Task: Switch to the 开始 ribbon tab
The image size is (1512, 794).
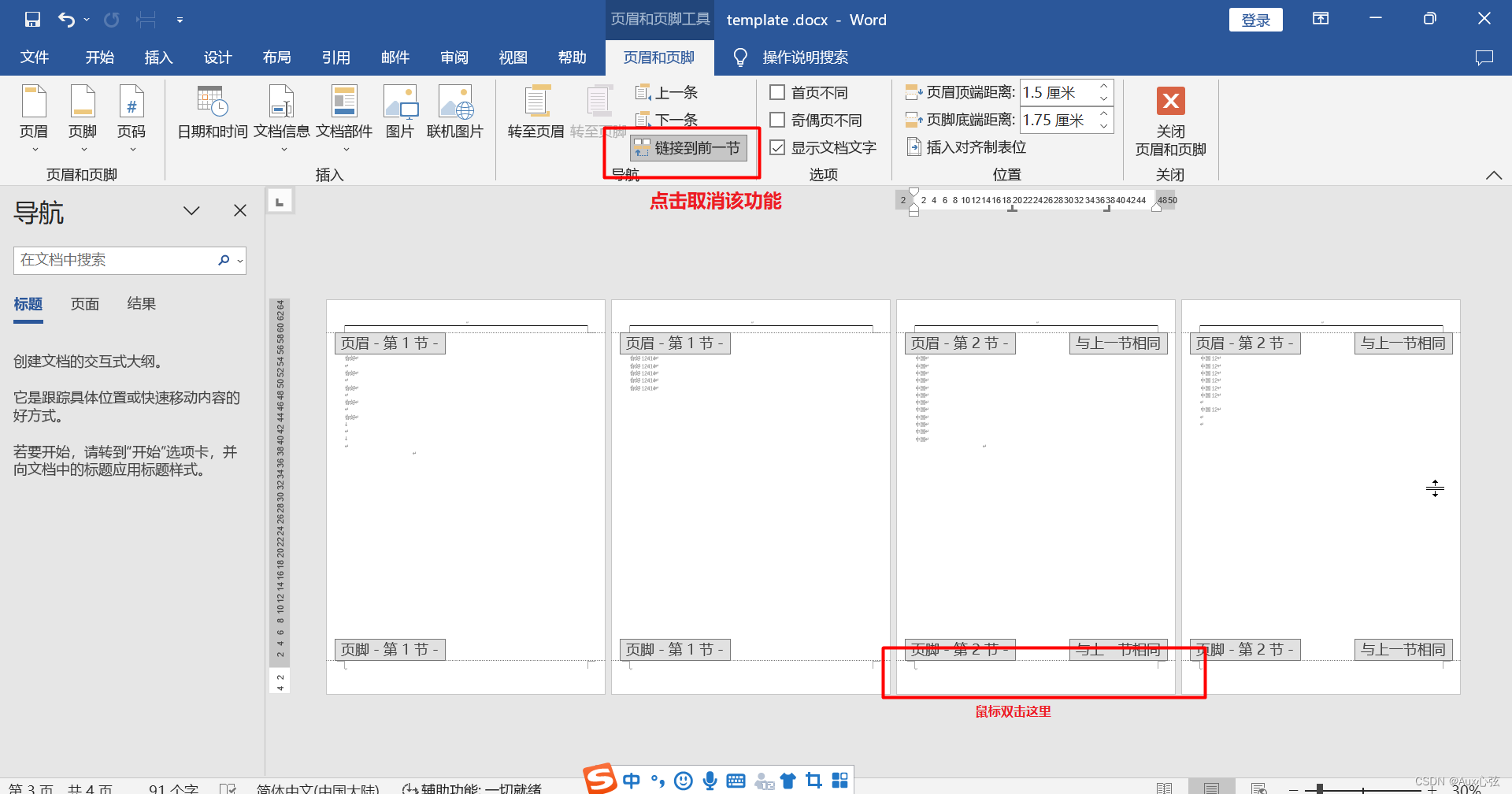Action: 100,57
